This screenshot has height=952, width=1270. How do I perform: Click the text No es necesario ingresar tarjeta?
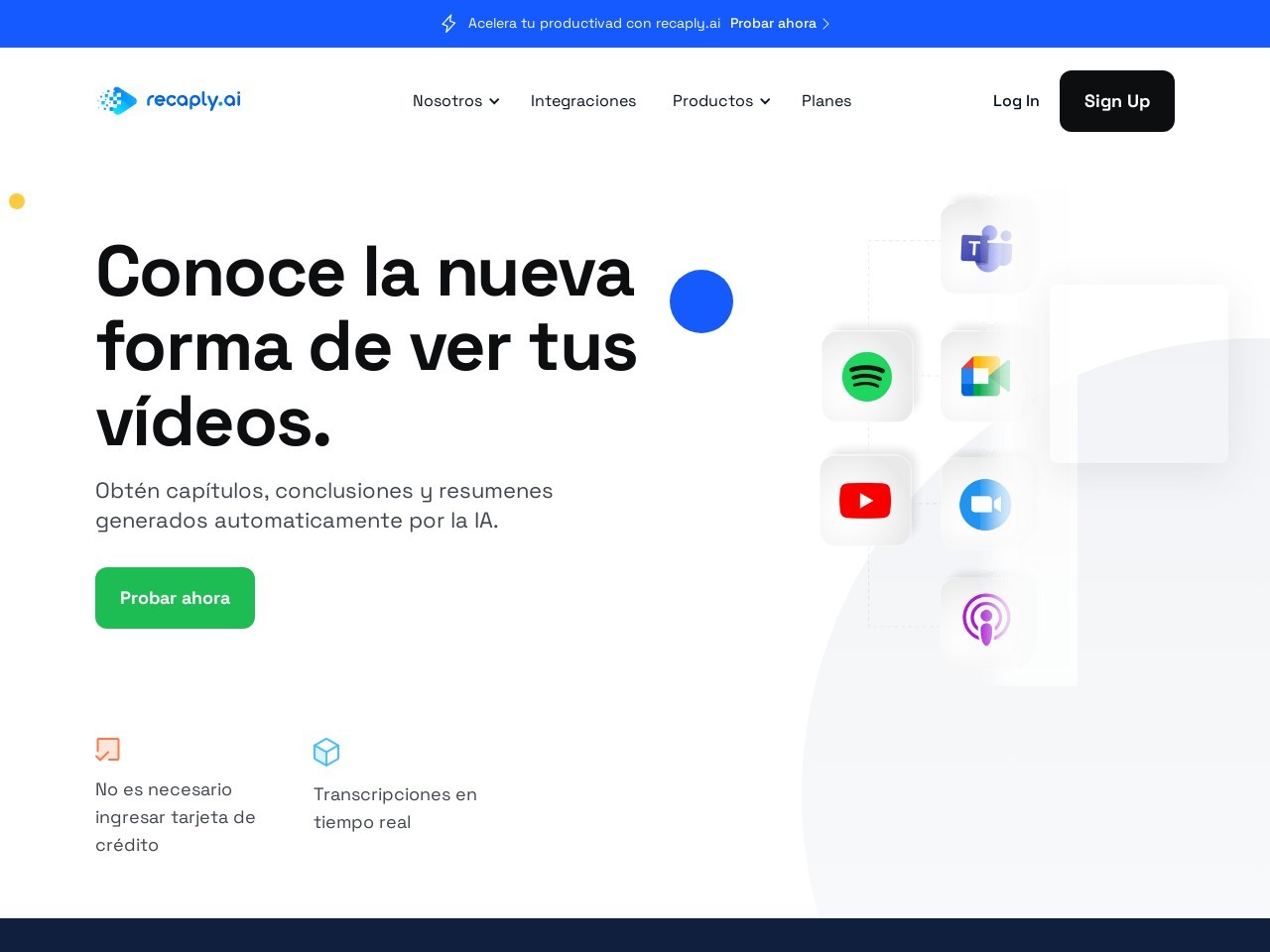point(176,817)
